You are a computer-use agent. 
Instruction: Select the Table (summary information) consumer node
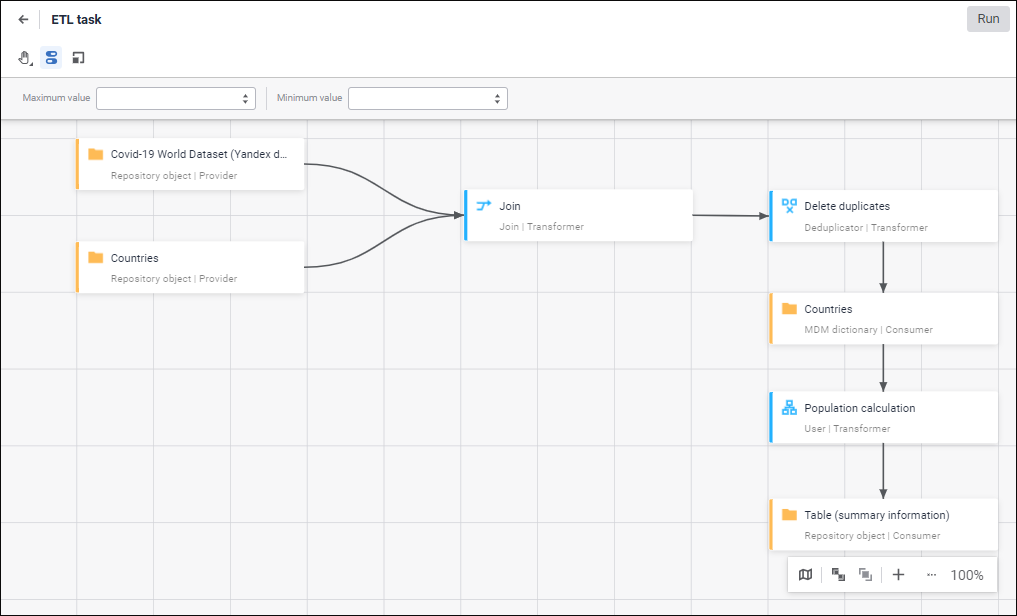(884, 524)
